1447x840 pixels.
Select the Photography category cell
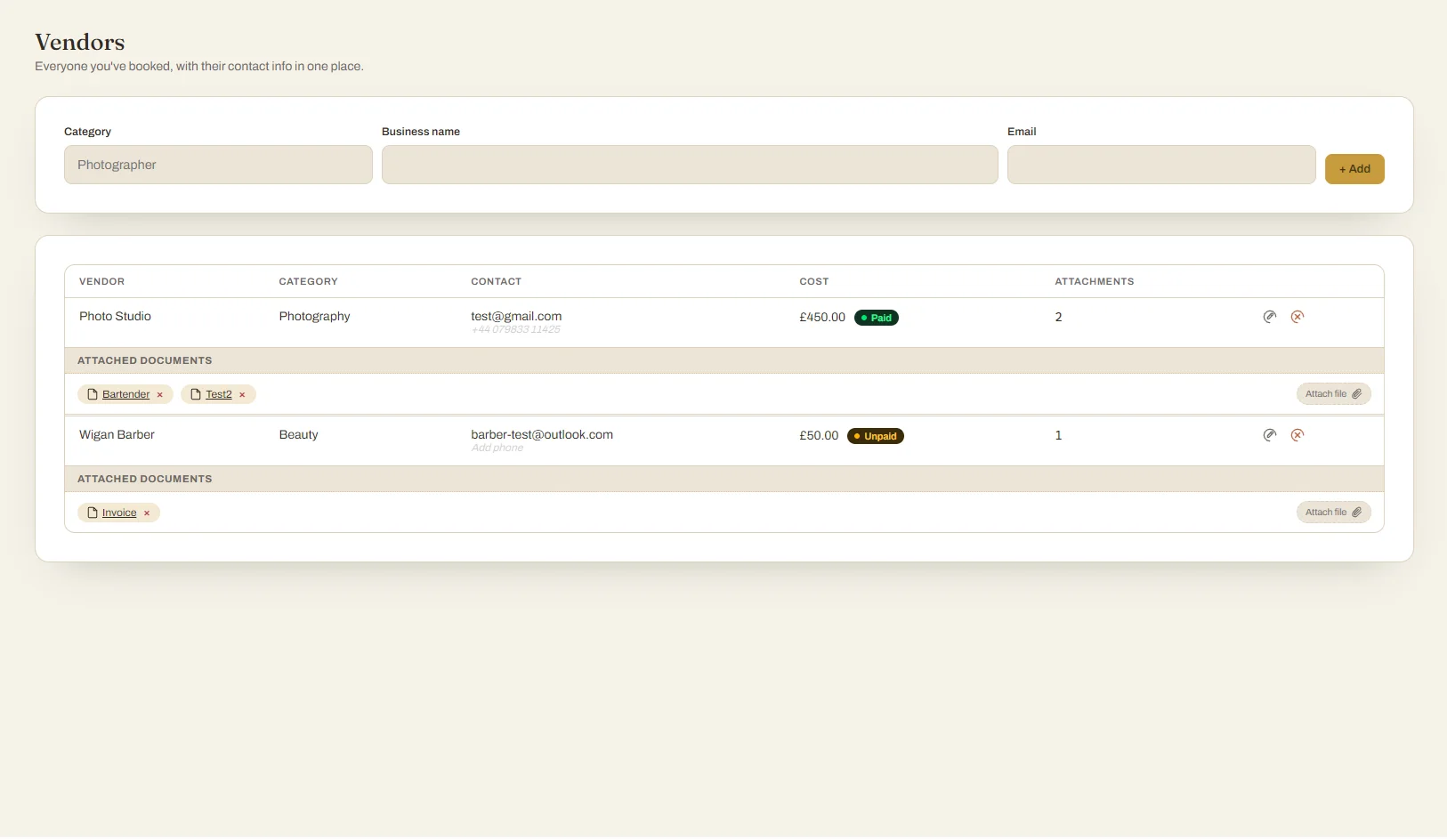[x=314, y=316]
